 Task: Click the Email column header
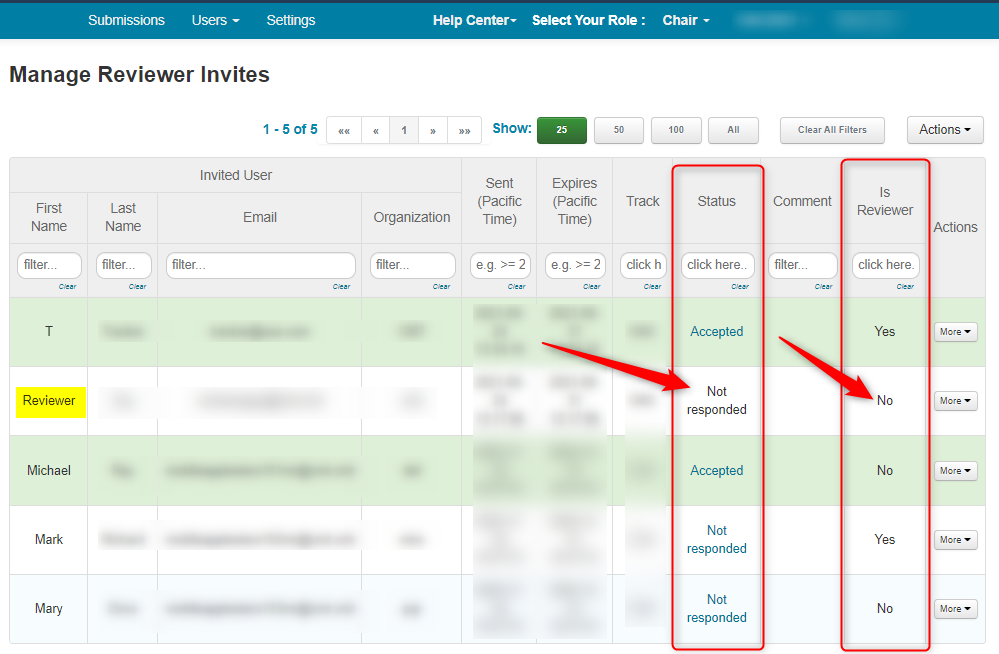coord(260,218)
